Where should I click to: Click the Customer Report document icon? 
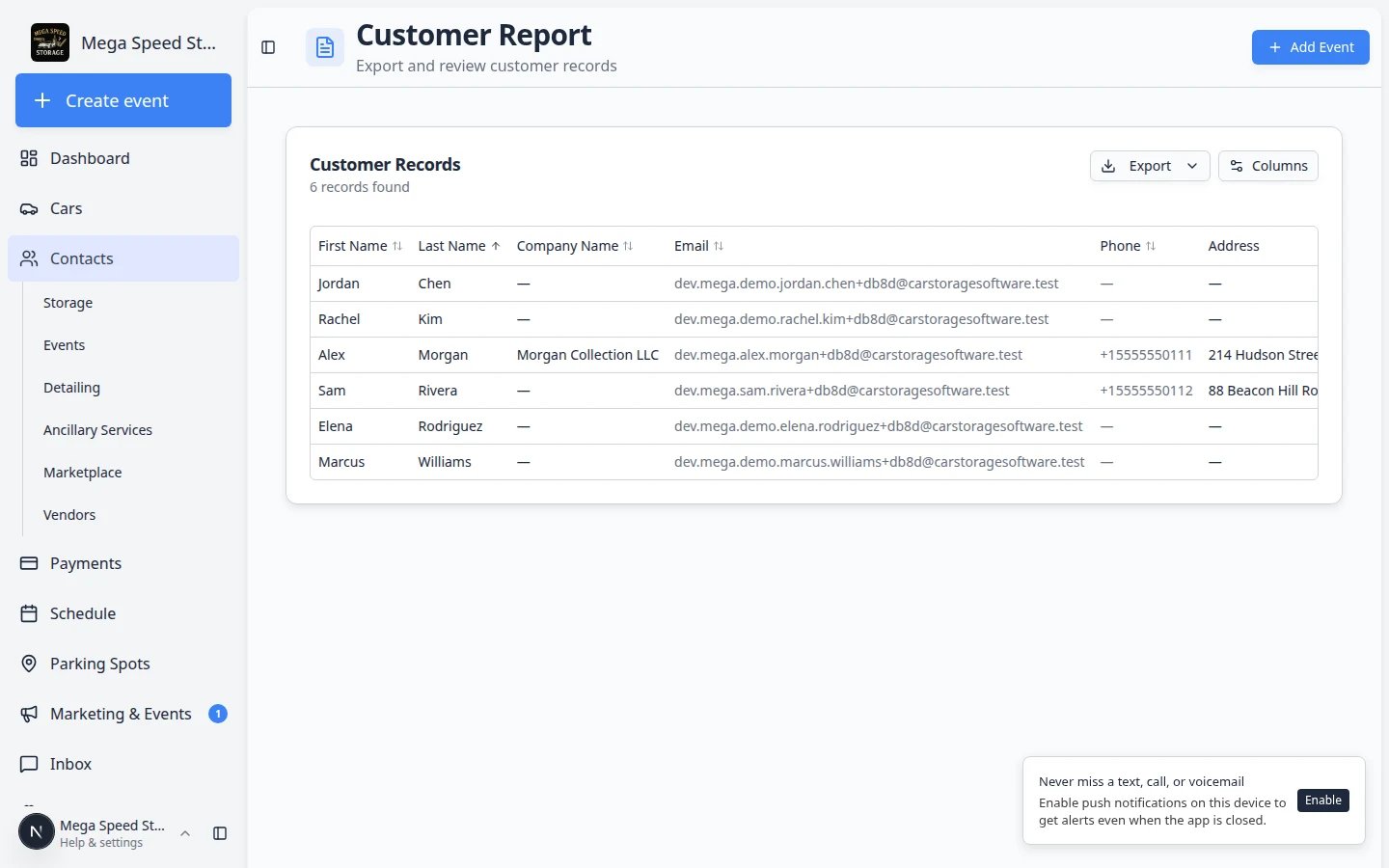325,47
